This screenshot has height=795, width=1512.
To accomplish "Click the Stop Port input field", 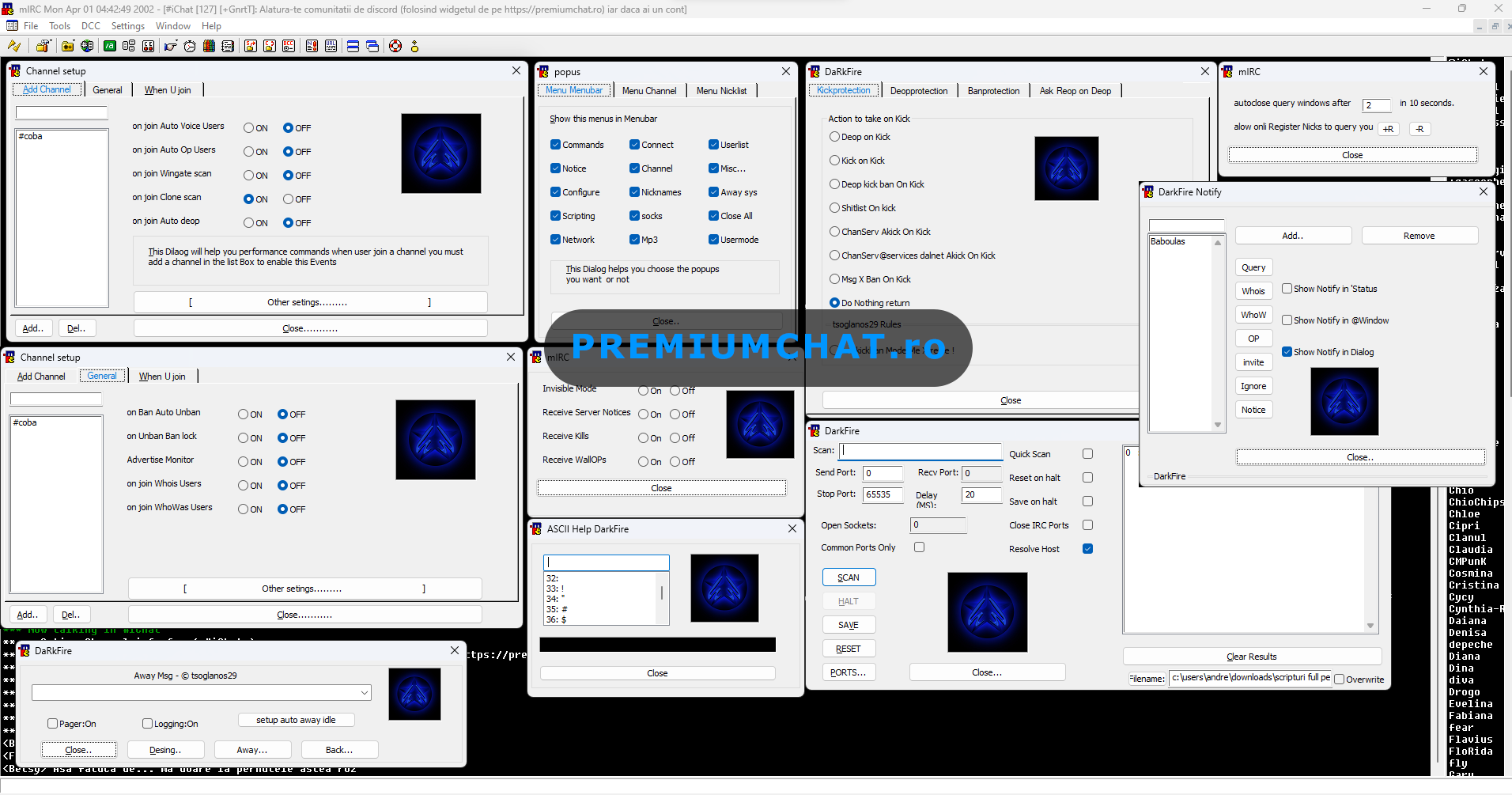I will click(883, 494).
